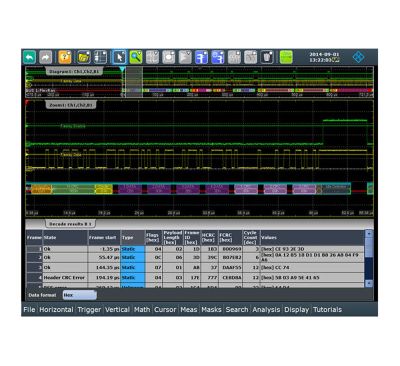Select the Diagram1: Ch1,Ch2,B1 tab
Image resolution: width=400 pixels, height=366 pixels.
(x=74, y=72)
